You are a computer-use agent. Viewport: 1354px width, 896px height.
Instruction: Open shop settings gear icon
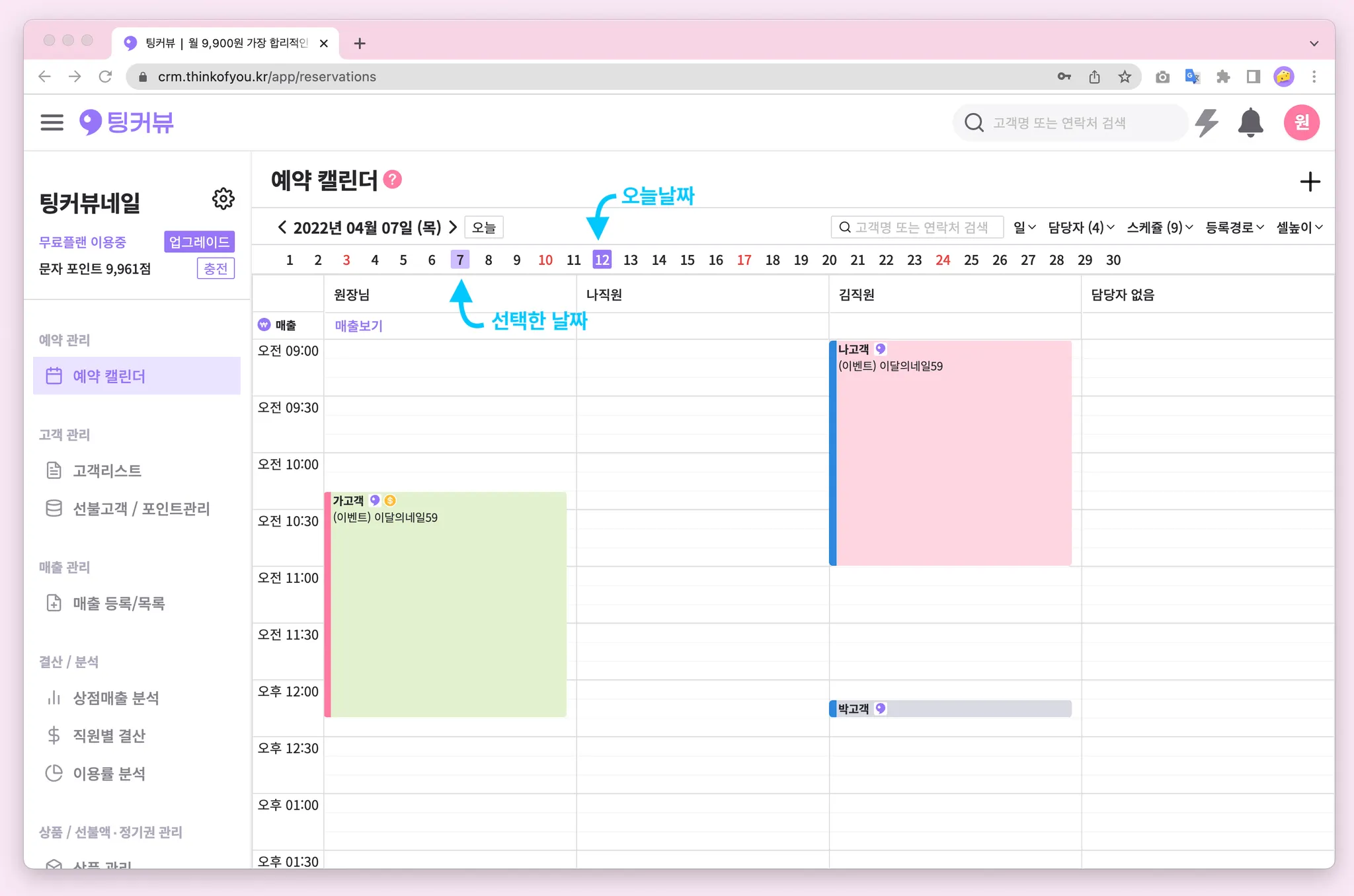(x=223, y=198)
